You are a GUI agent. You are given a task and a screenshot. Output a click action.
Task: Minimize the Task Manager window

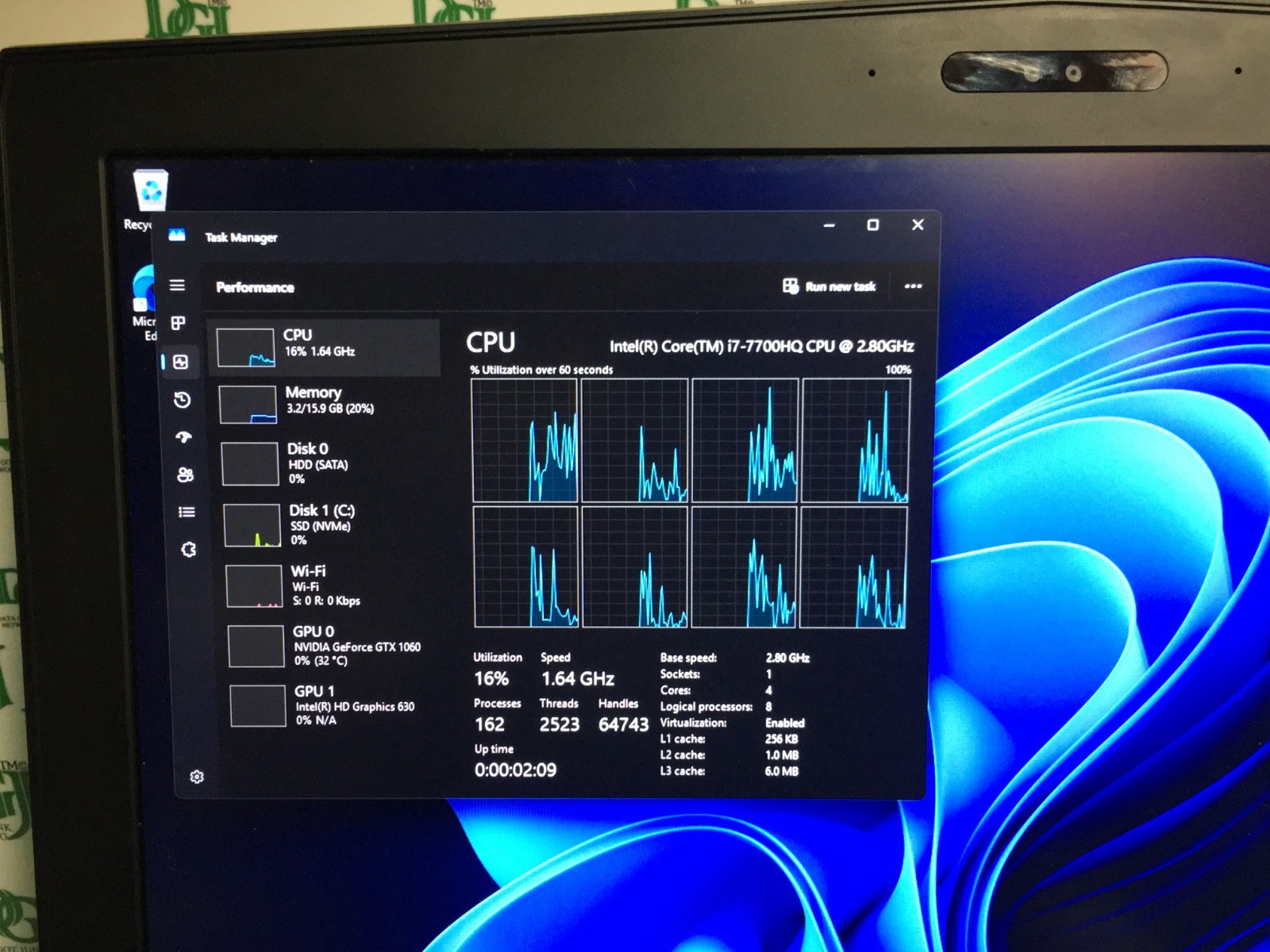[829, 225]
